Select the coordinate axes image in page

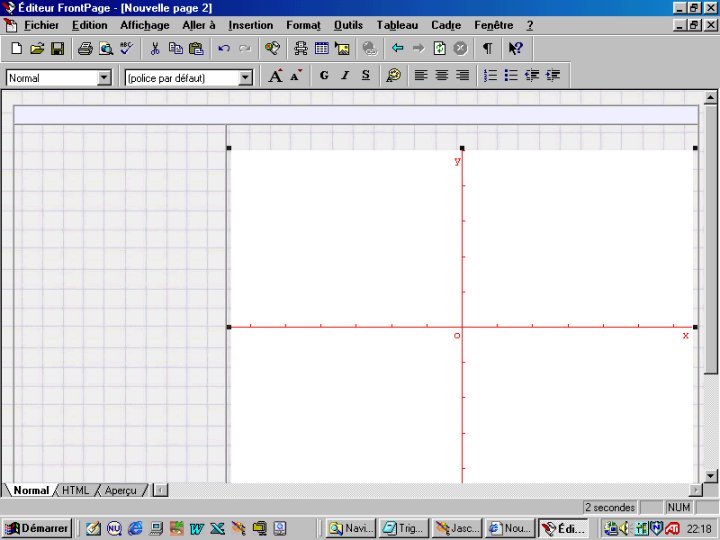coord(462,316)
